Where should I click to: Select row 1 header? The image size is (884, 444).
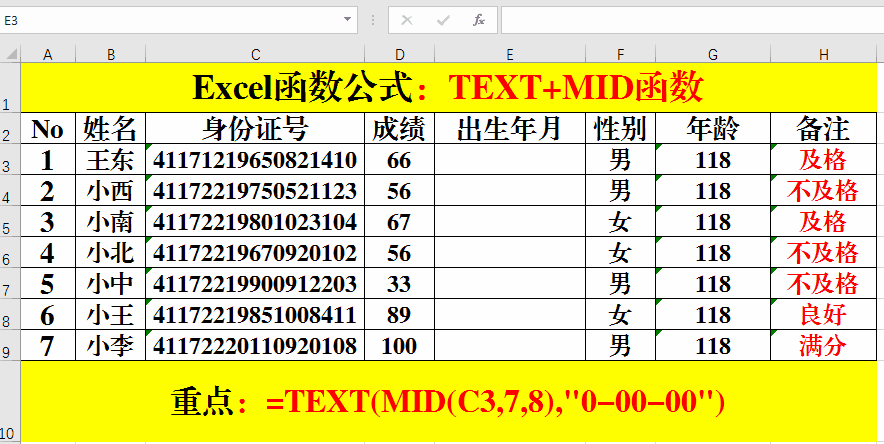coord(10,87)
